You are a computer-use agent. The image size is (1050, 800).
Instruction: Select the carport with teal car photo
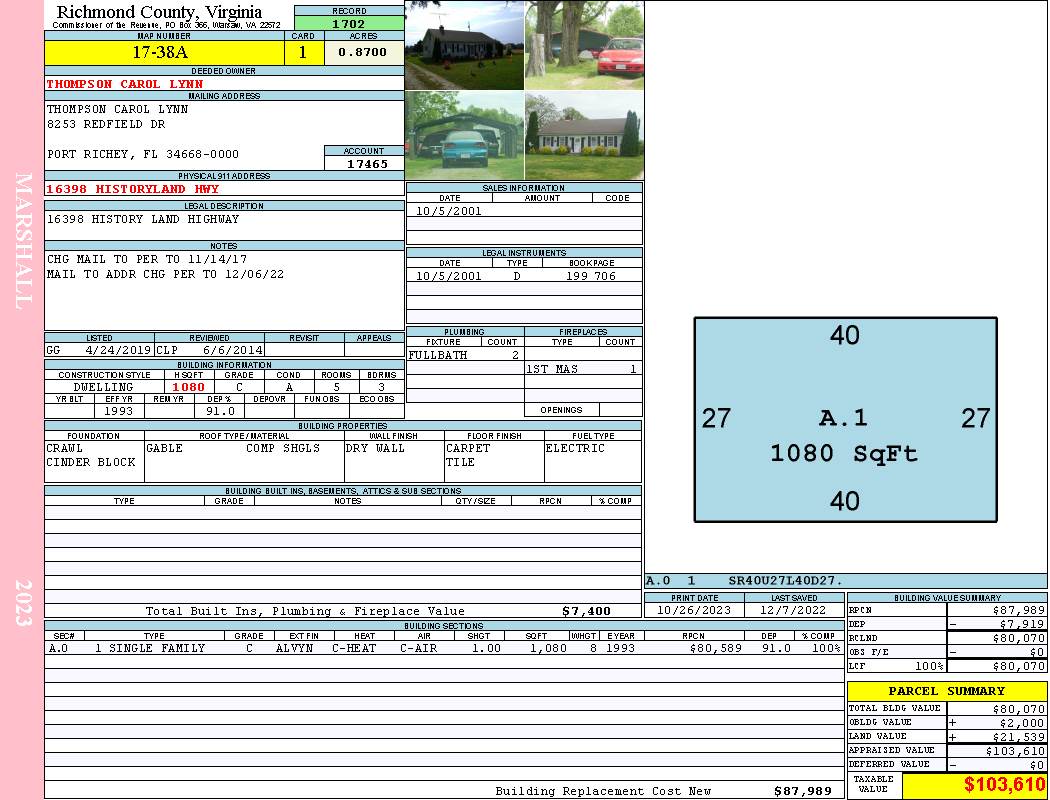click(x=464, y=136)
